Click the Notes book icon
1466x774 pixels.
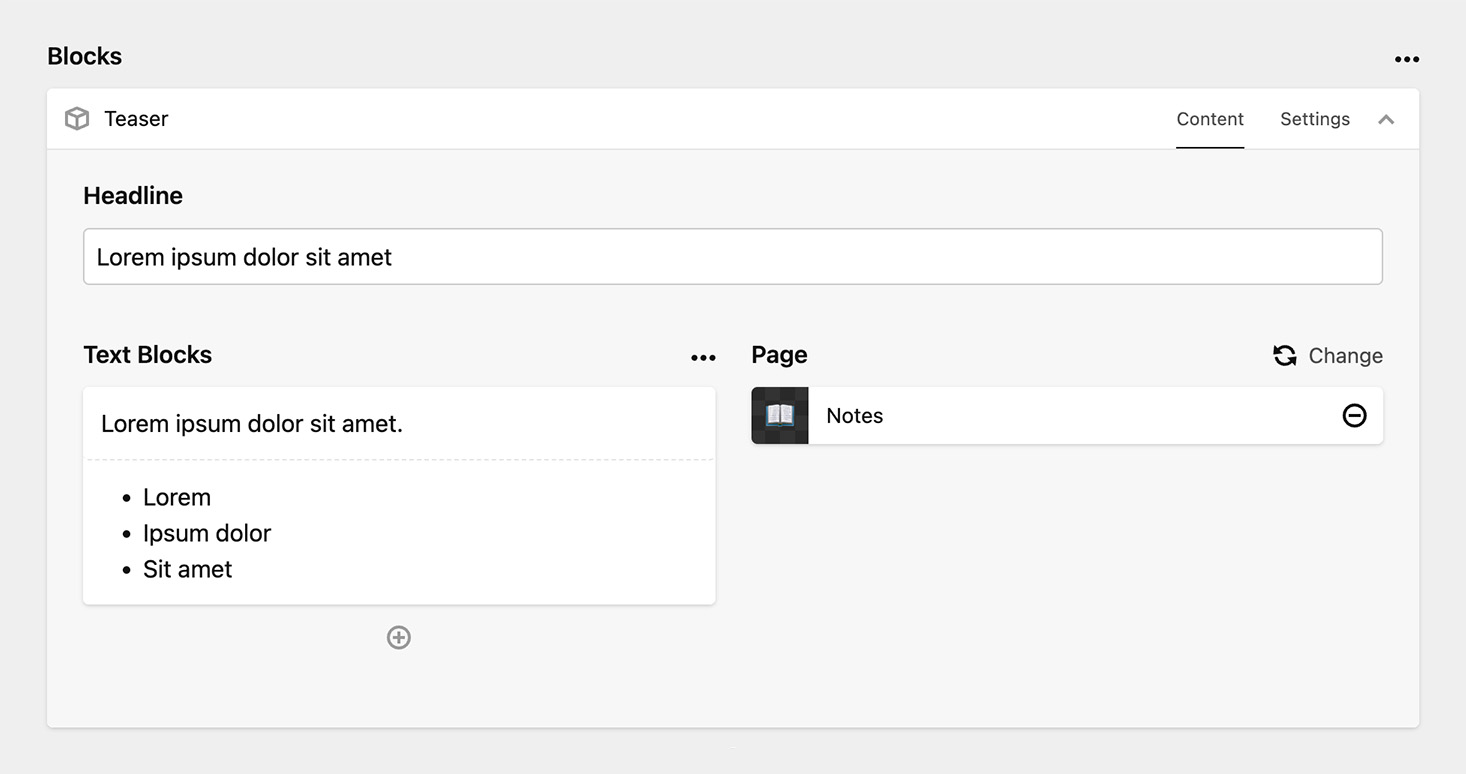(x=779, y=415)
